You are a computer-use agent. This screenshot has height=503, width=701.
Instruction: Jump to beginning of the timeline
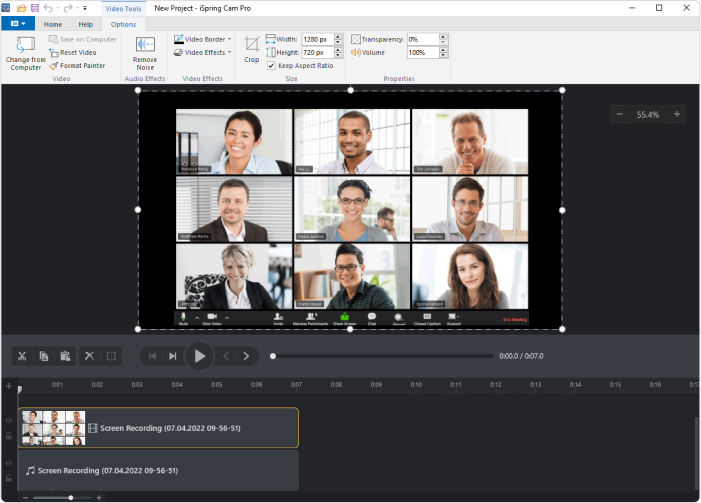pyautogui.click(x=152, y=356)
